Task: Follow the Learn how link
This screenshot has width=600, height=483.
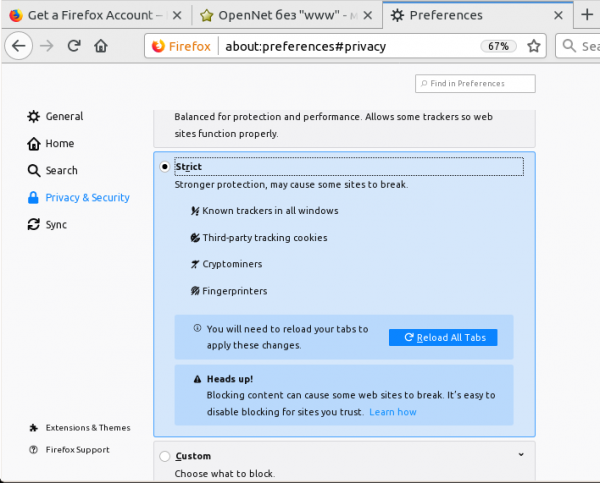Action: coord(392,412)
